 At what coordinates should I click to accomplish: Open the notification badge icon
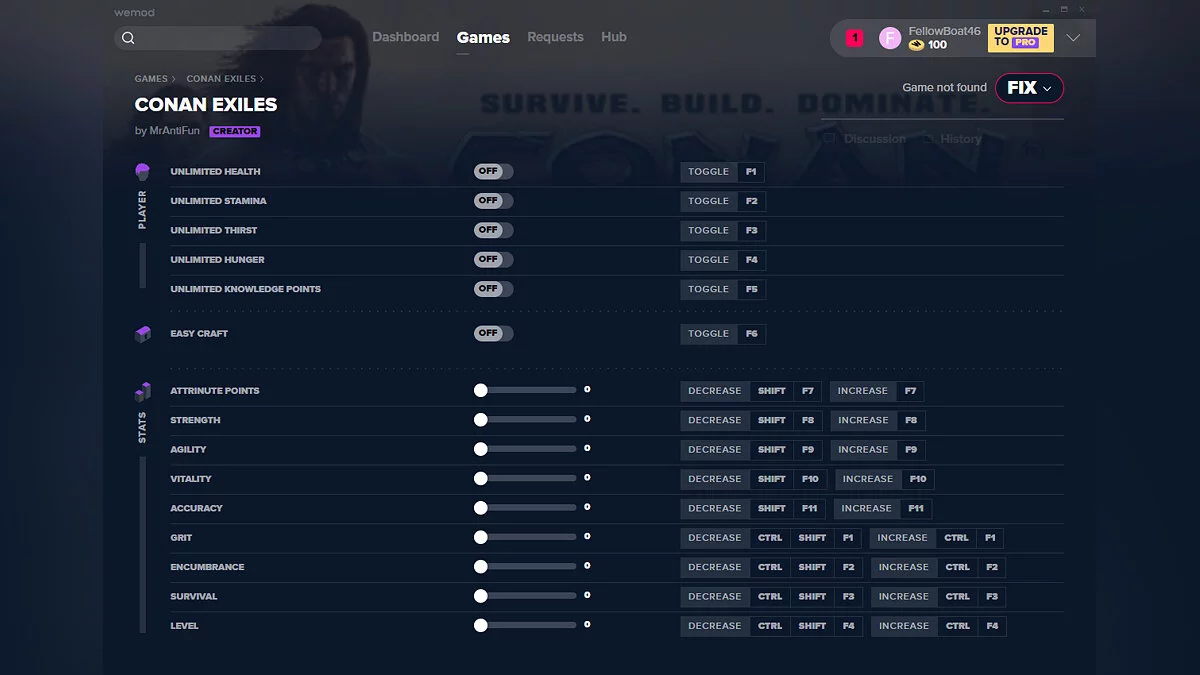tap(854, 38)
